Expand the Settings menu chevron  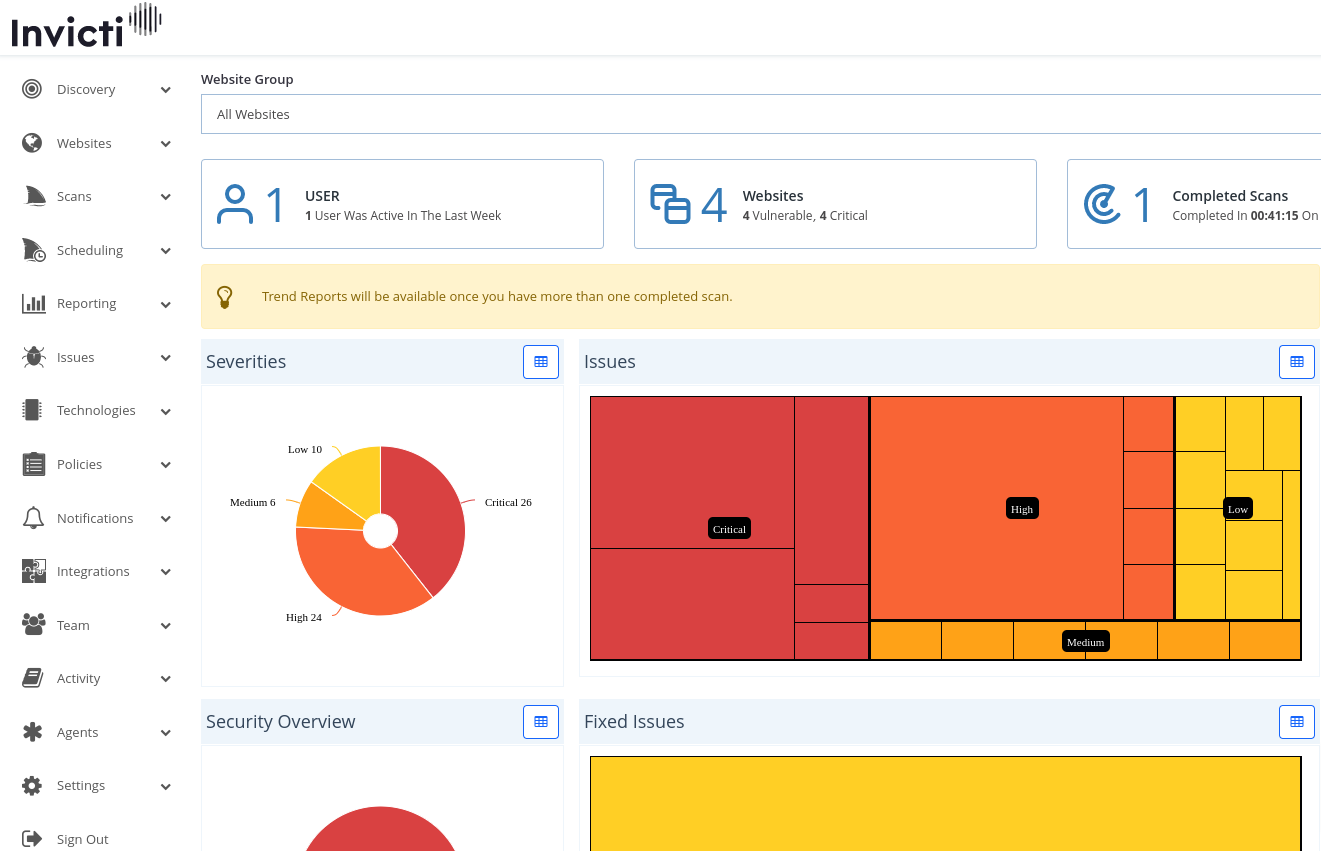click(x=166, y=786)
